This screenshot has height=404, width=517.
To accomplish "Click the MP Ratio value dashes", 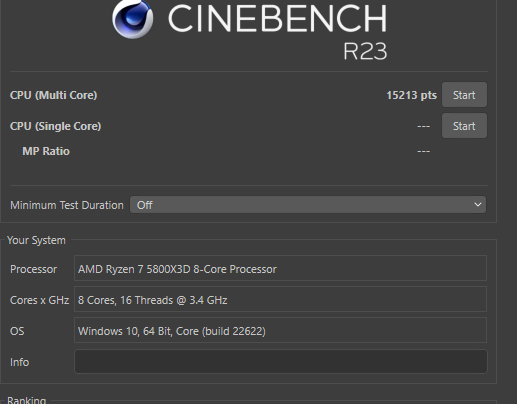I will click(423, 151).
